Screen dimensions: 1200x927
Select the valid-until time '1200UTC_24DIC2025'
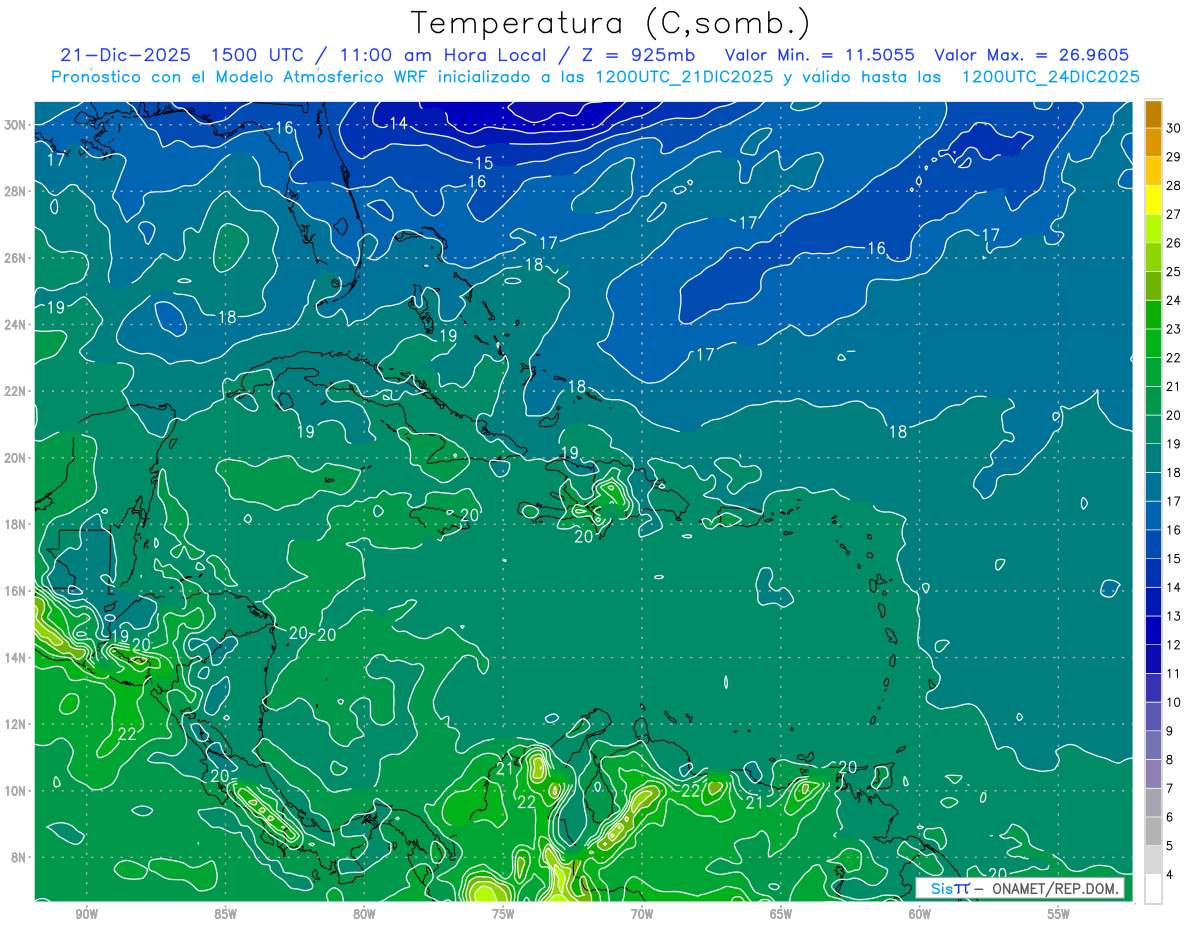tap(1051, 77)
